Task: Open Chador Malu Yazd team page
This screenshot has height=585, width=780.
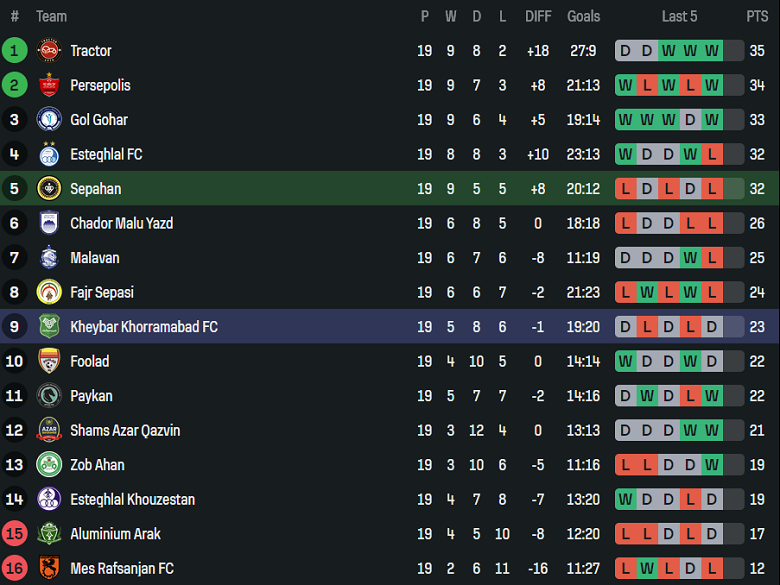Action: [x=121, y=223]
